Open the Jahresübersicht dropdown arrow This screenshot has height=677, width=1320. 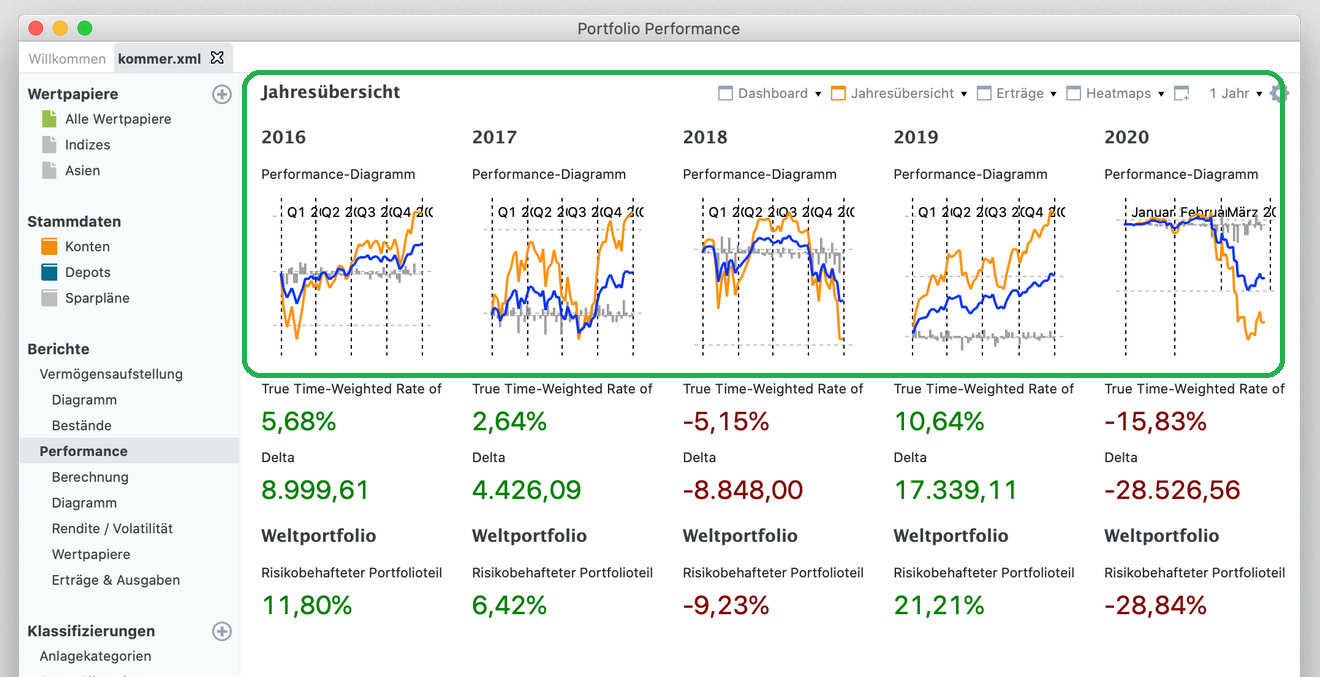(964, 94)
